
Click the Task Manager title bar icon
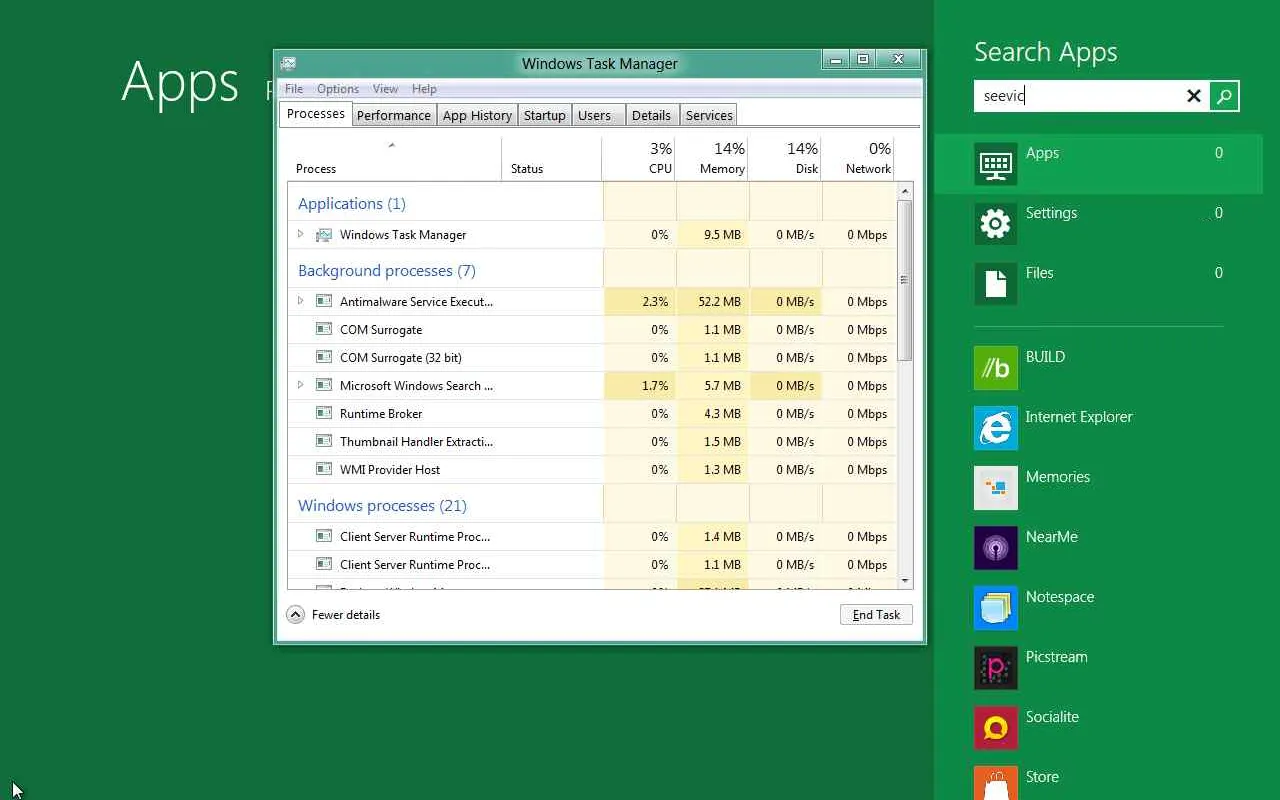coord(288,63)
